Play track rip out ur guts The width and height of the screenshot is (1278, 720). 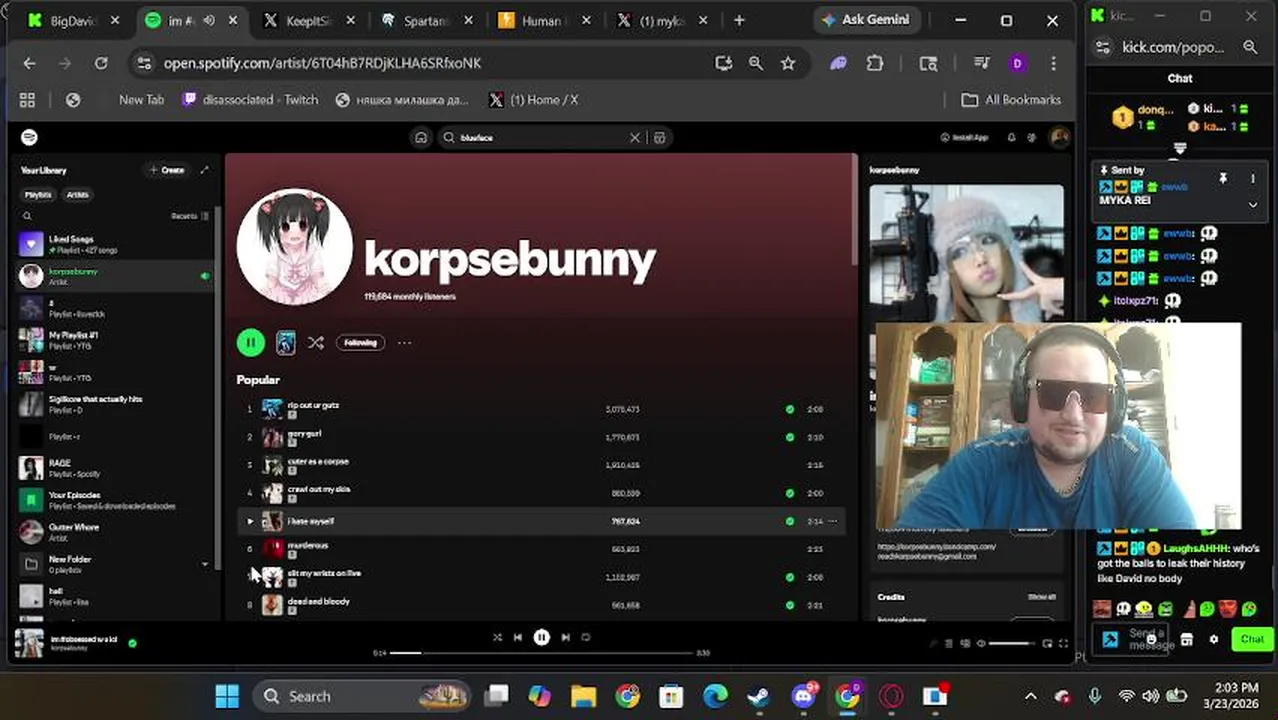point(540,409)
